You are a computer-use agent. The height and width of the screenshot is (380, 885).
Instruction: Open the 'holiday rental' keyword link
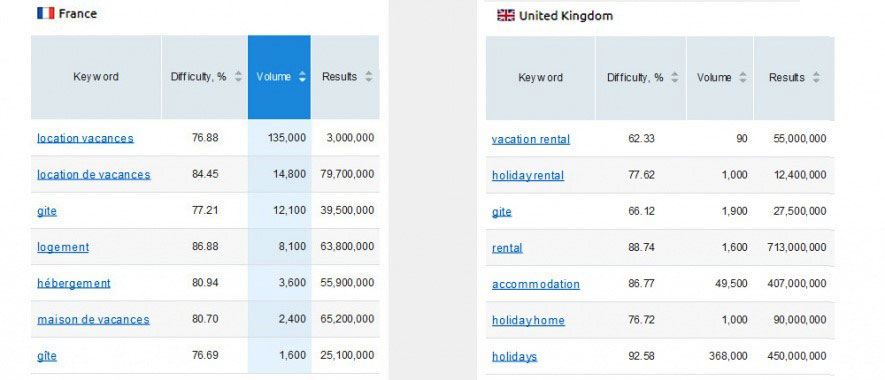[x=528, y=175]
